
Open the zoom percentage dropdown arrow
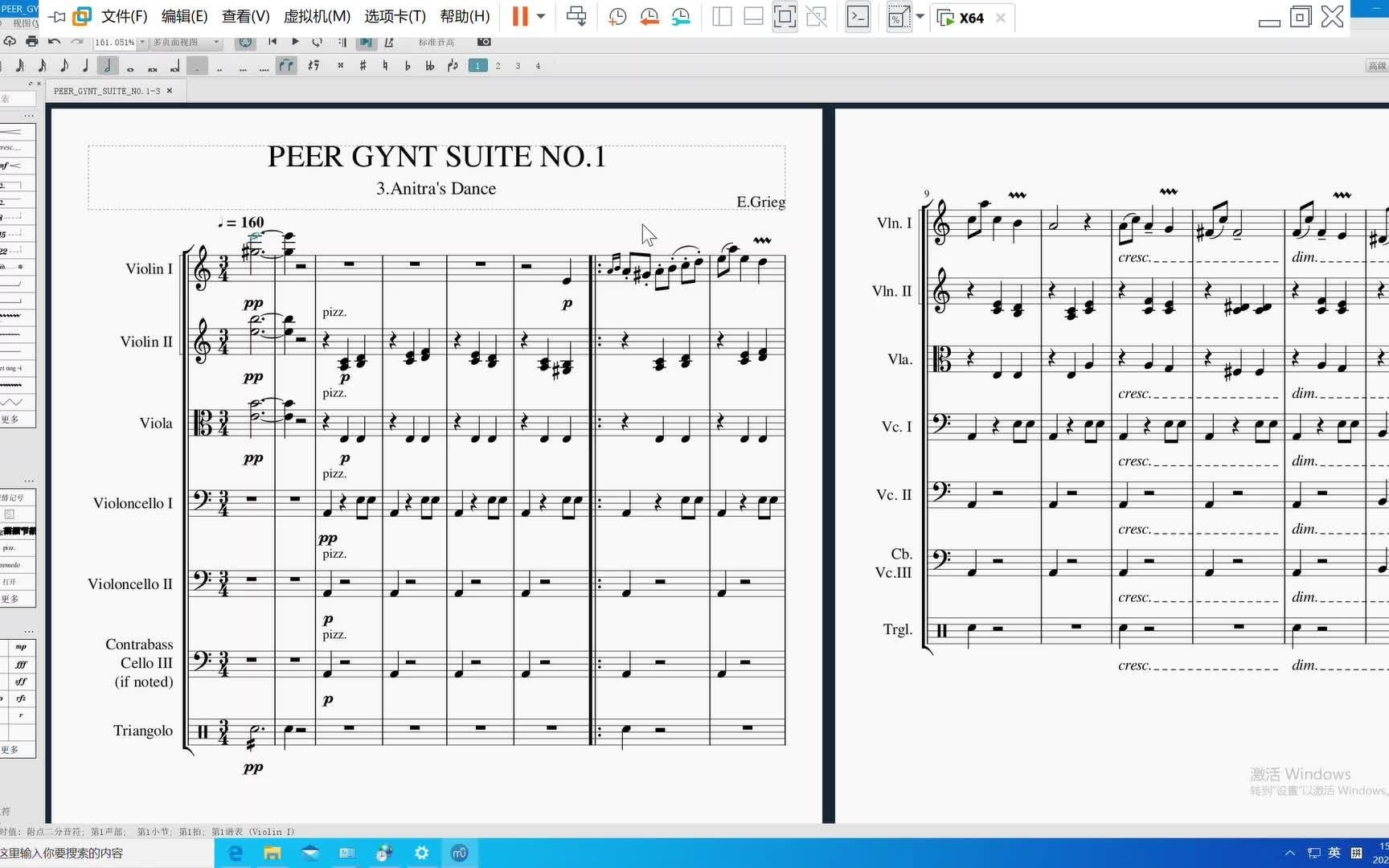pos(142,42)
